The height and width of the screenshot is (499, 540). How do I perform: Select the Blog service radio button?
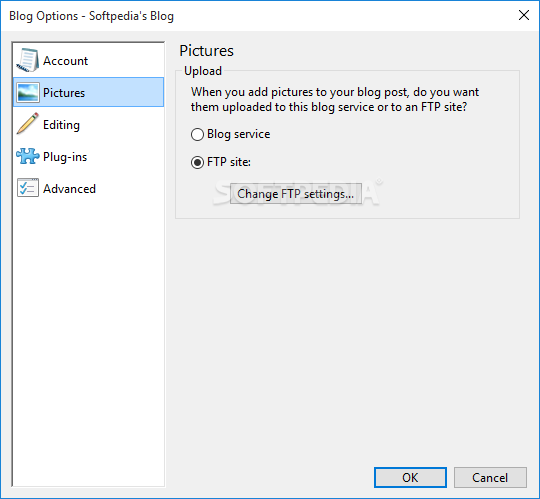coord(197,134)
